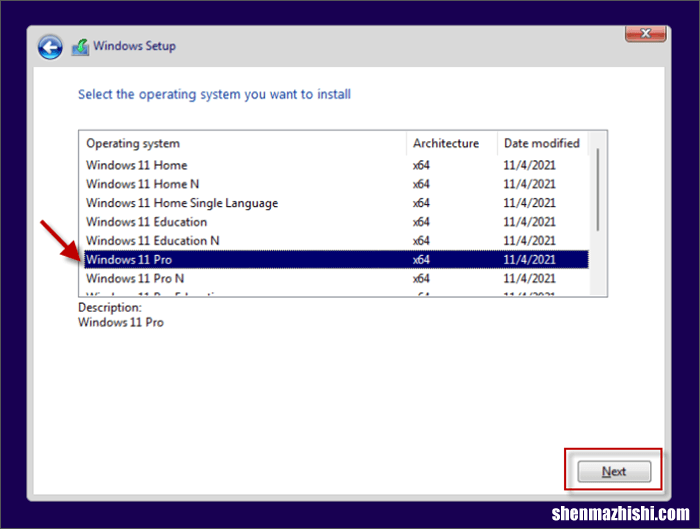The width and height of the screenshot is (700, 529).
Task: Click 11/4/2021 date in Windows 11 Home N row
Action: [x=529, y=184]
